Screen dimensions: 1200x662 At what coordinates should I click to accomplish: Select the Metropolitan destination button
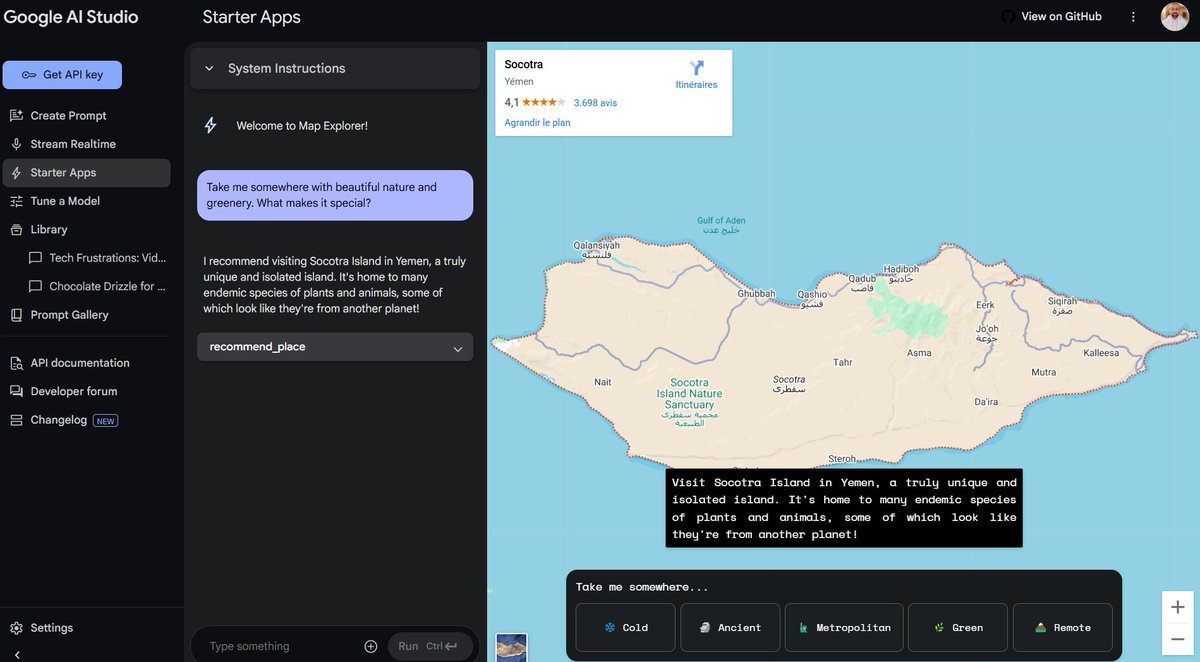844,628
